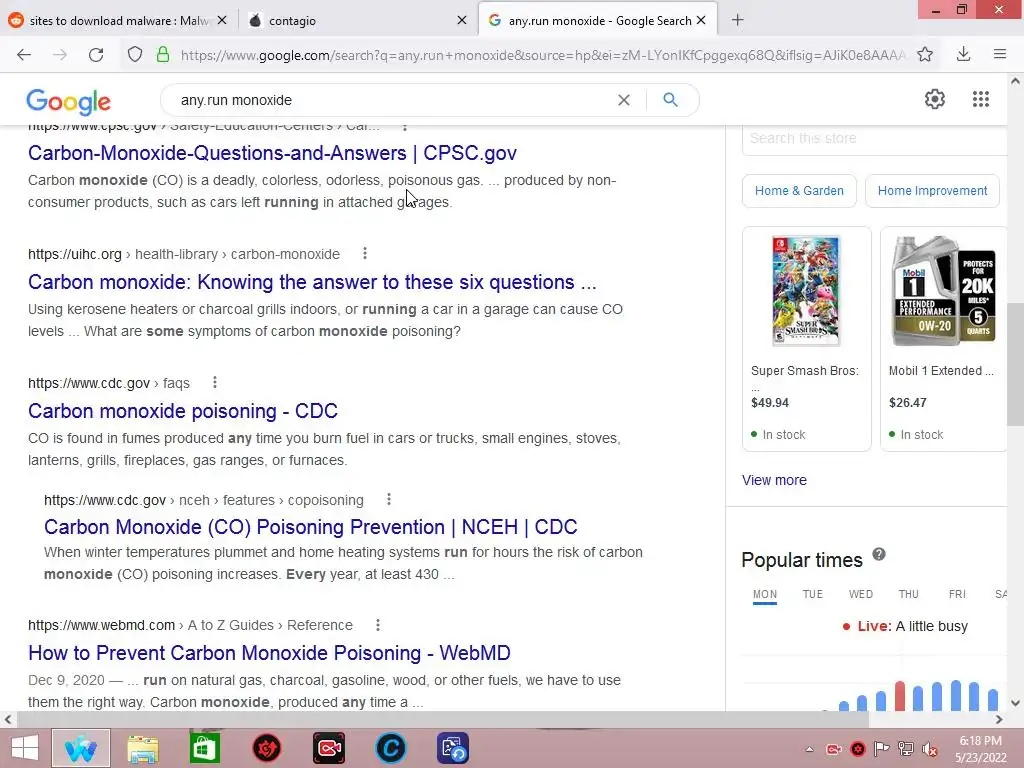Open the shield tracking protection icon
Viewport: 1024px width, 768px height.
pos(135,55)
